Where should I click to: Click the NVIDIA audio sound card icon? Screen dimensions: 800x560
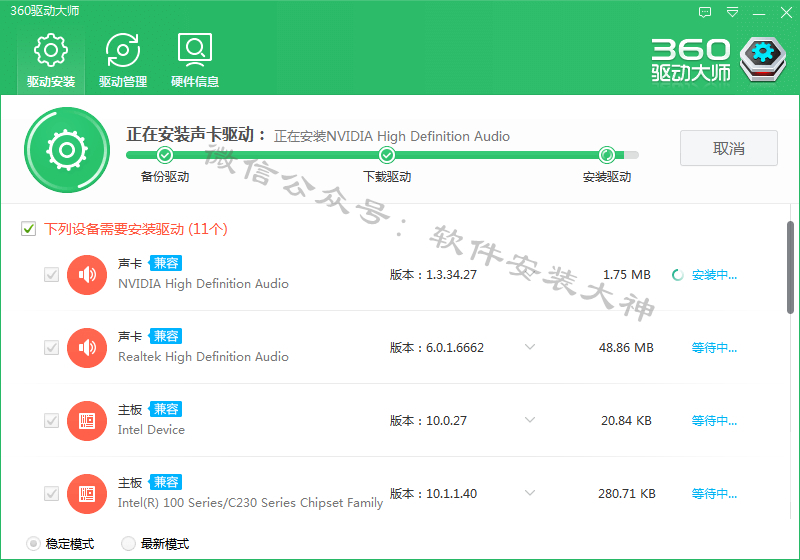pyautogui.click(x=87, y=275)
